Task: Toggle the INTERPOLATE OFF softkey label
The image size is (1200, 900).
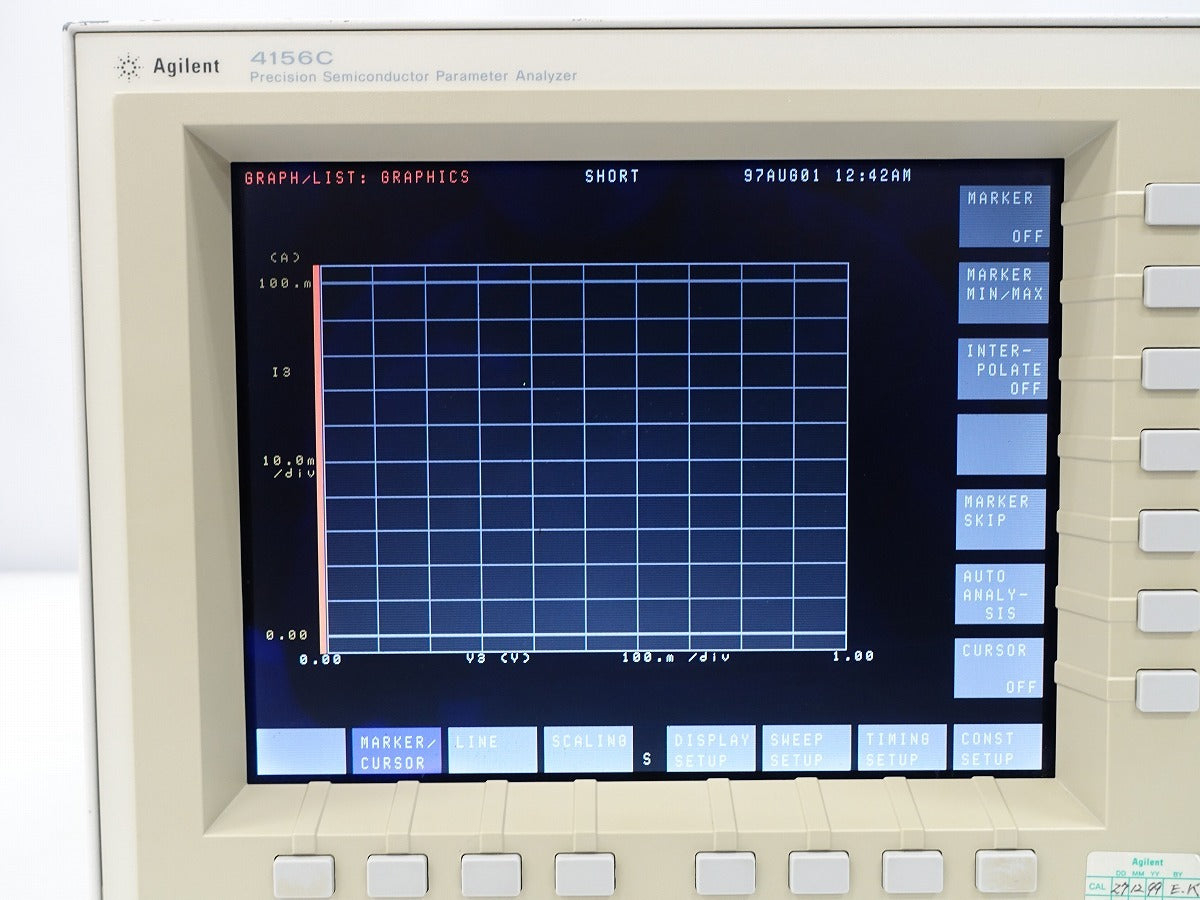Action: coord(1003,369)
